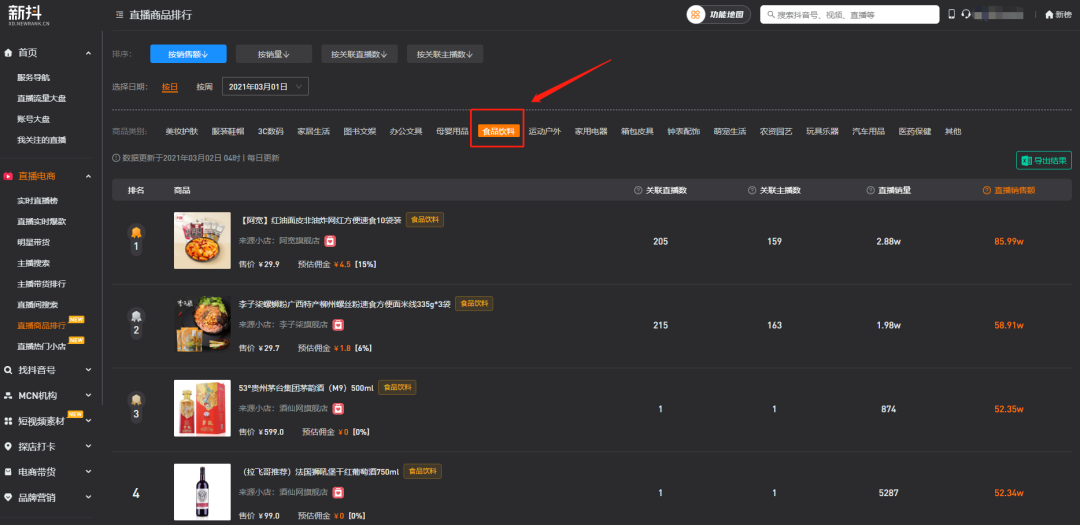Open 直播热门小店 in the sidebar

[x=42, y=346]
